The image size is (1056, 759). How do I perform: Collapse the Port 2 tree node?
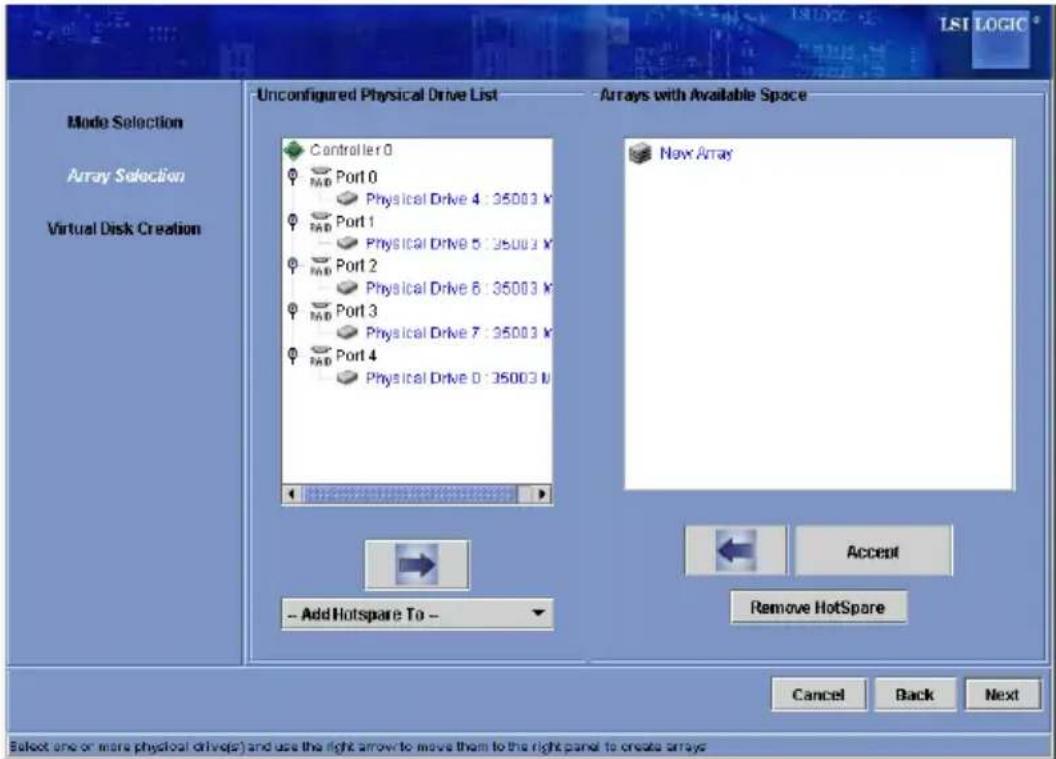click(x=292, y=266)
